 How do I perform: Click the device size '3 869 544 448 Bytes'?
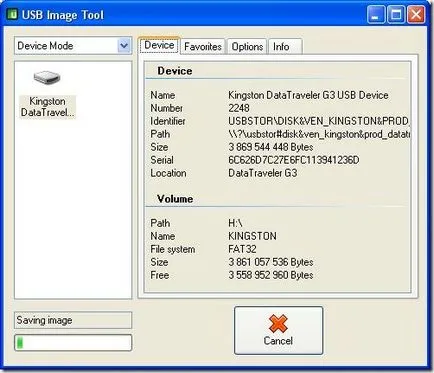point(271,147)
